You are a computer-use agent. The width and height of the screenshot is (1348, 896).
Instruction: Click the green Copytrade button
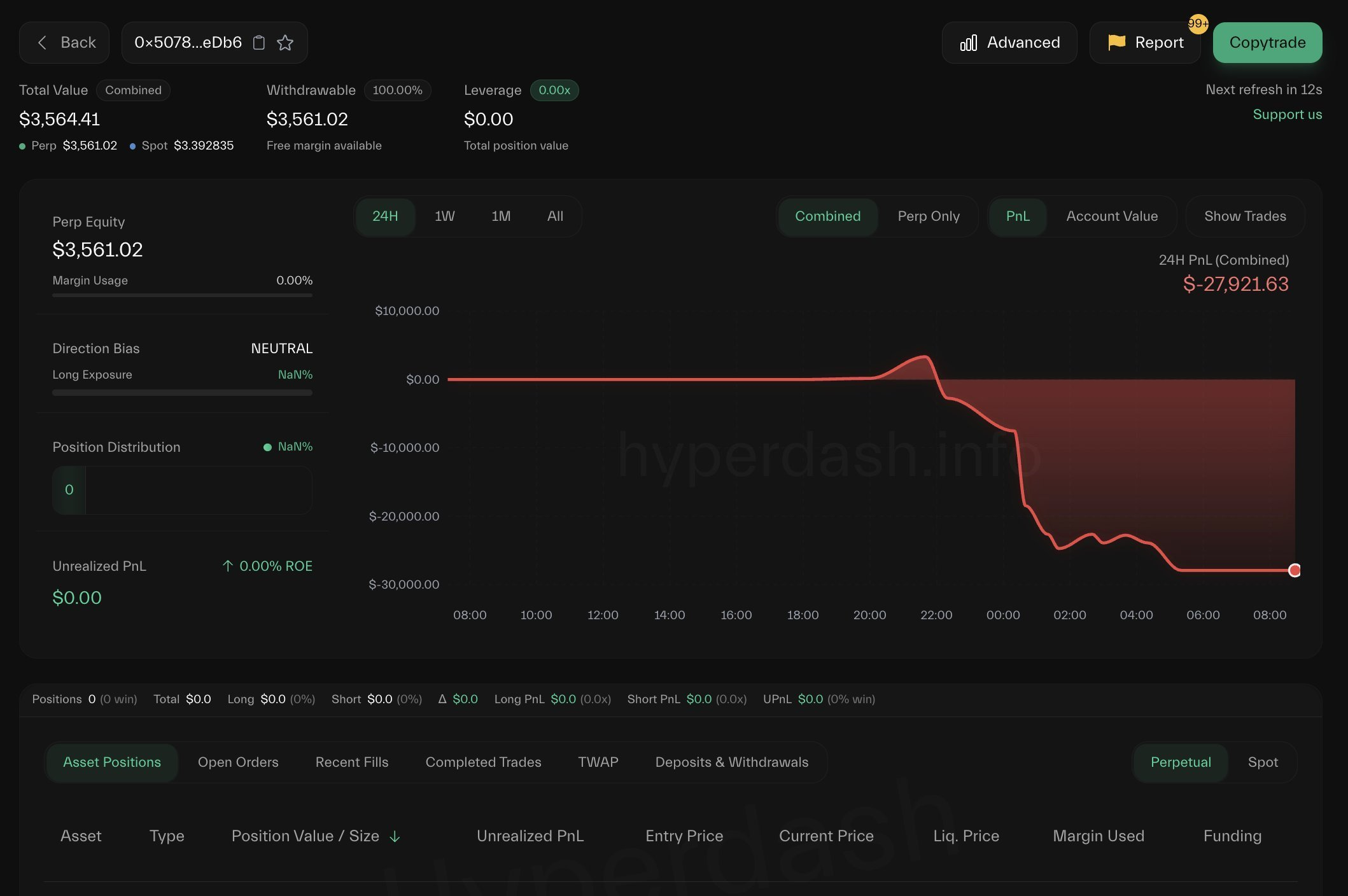[x=1267, y=43]
